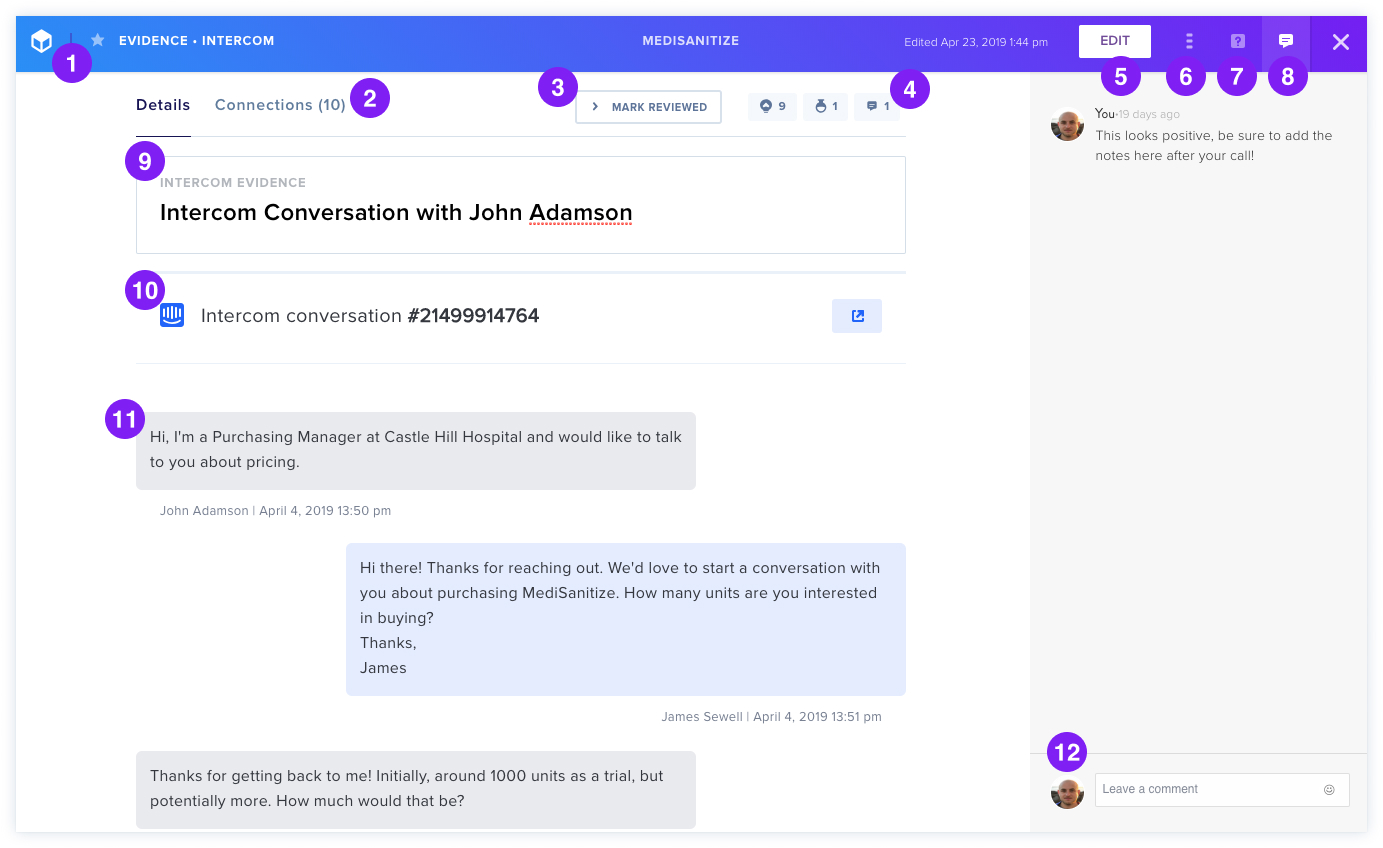Click the 'INTERCOM EVIDENCE' label
The width and height of the screenshot is (1383, 848).
233,183
